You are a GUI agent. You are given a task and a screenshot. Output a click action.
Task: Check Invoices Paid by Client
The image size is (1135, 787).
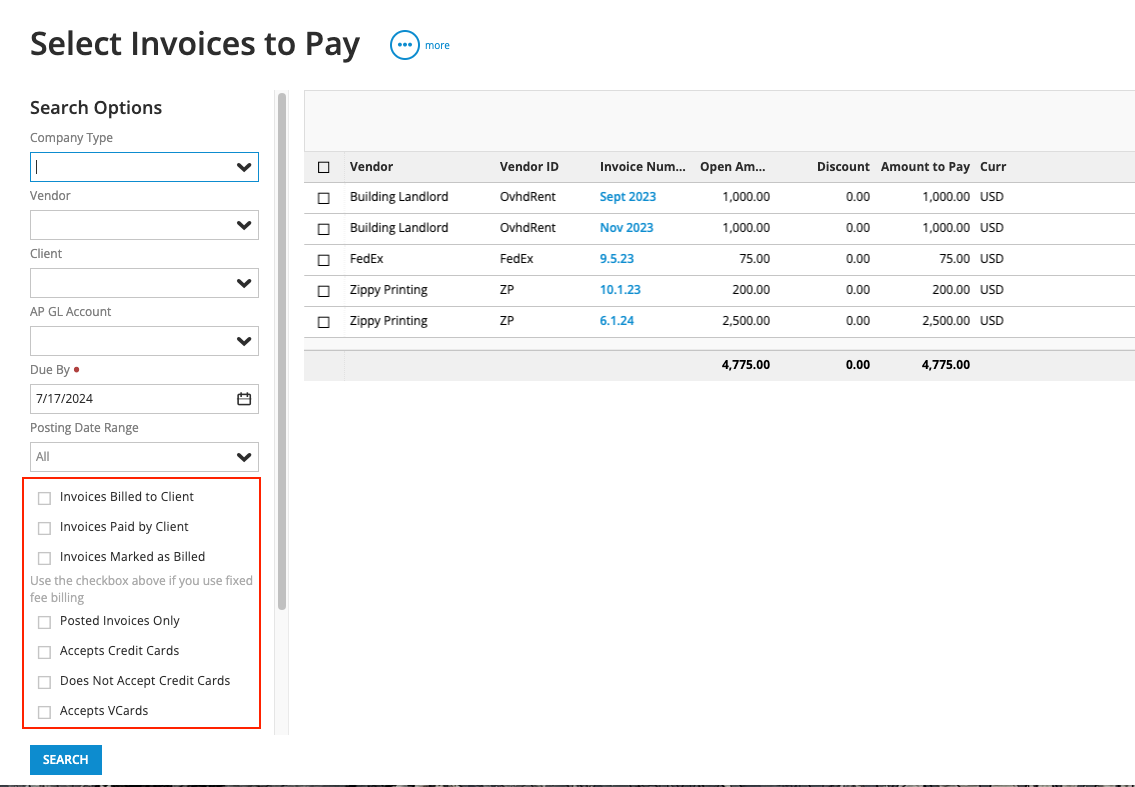coord(44,528)
